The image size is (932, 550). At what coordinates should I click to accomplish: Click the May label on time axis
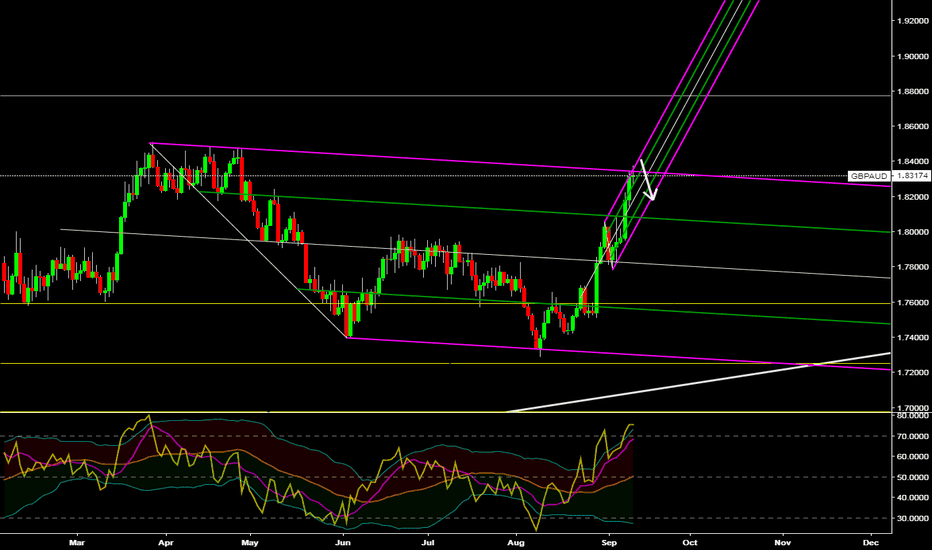pyautogui.click(x=250, y=543)
